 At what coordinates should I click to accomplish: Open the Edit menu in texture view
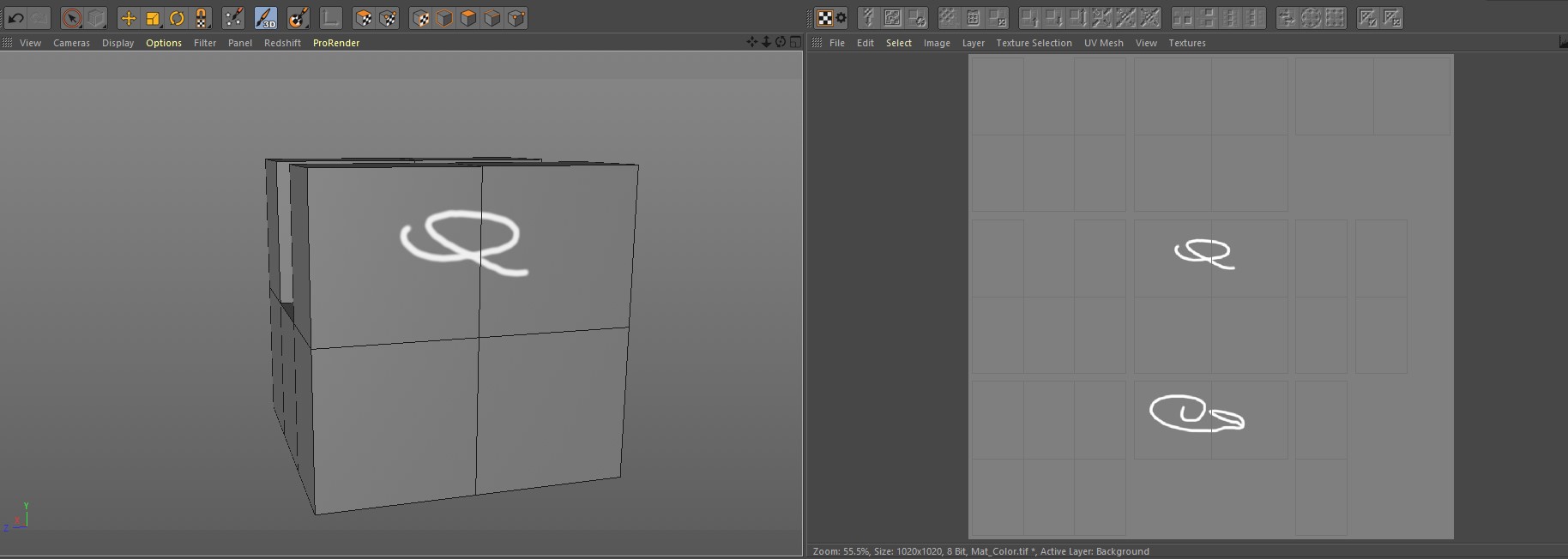click(865, 43)
